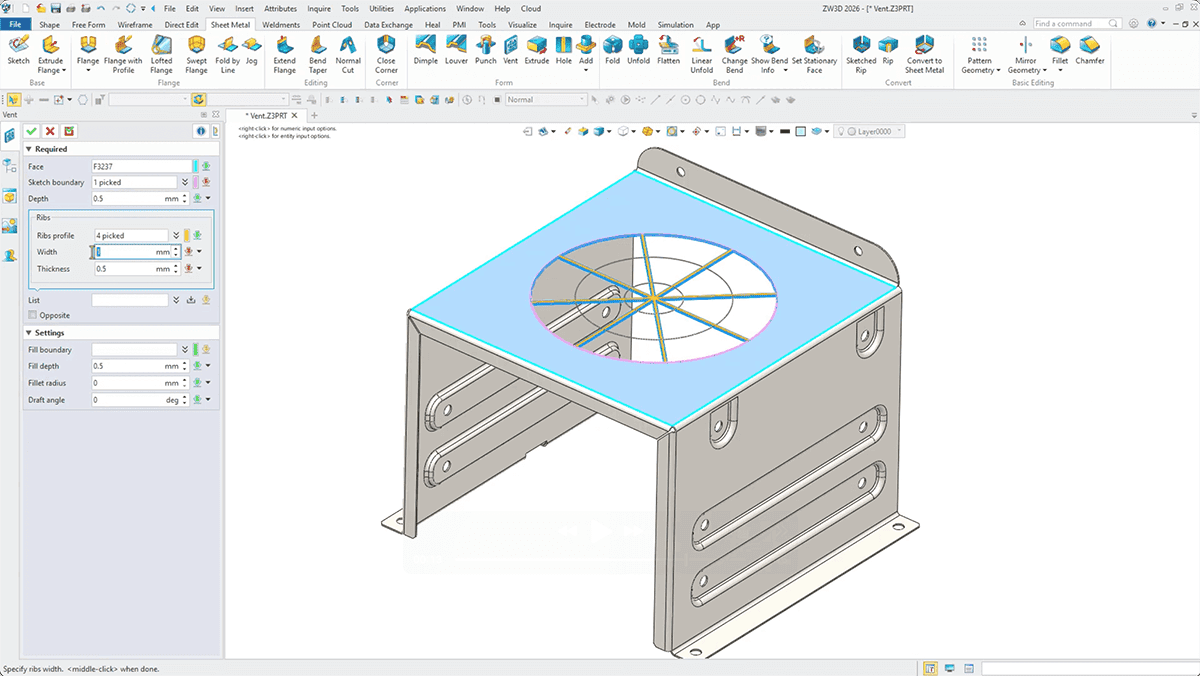Select the Louver form tool
The image size is (1200, 676).
pyautogui.click(x=456, y=50)
